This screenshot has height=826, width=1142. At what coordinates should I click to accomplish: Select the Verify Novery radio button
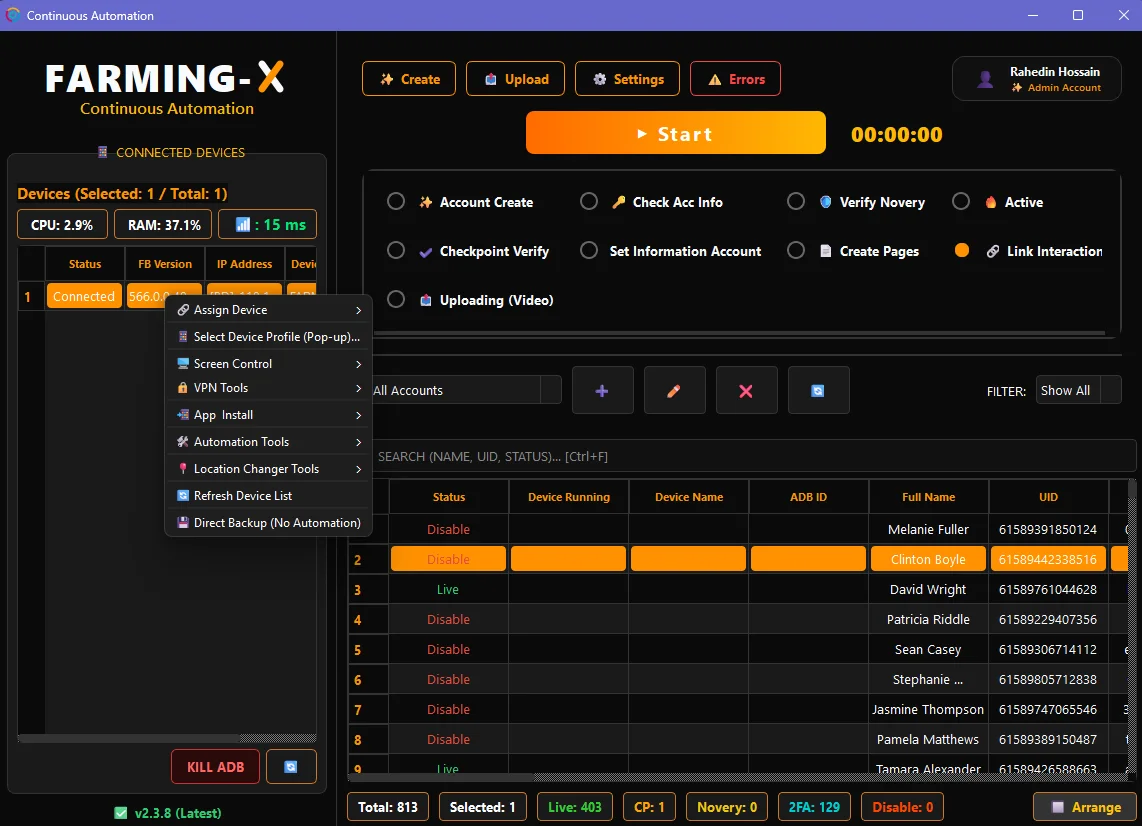795,201
